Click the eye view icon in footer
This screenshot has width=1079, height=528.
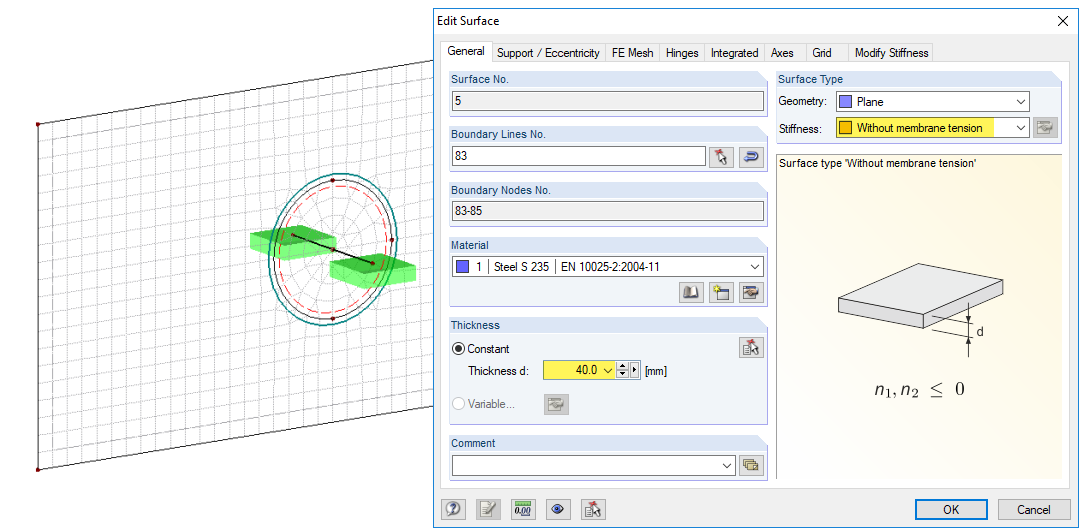click(558, 509)
